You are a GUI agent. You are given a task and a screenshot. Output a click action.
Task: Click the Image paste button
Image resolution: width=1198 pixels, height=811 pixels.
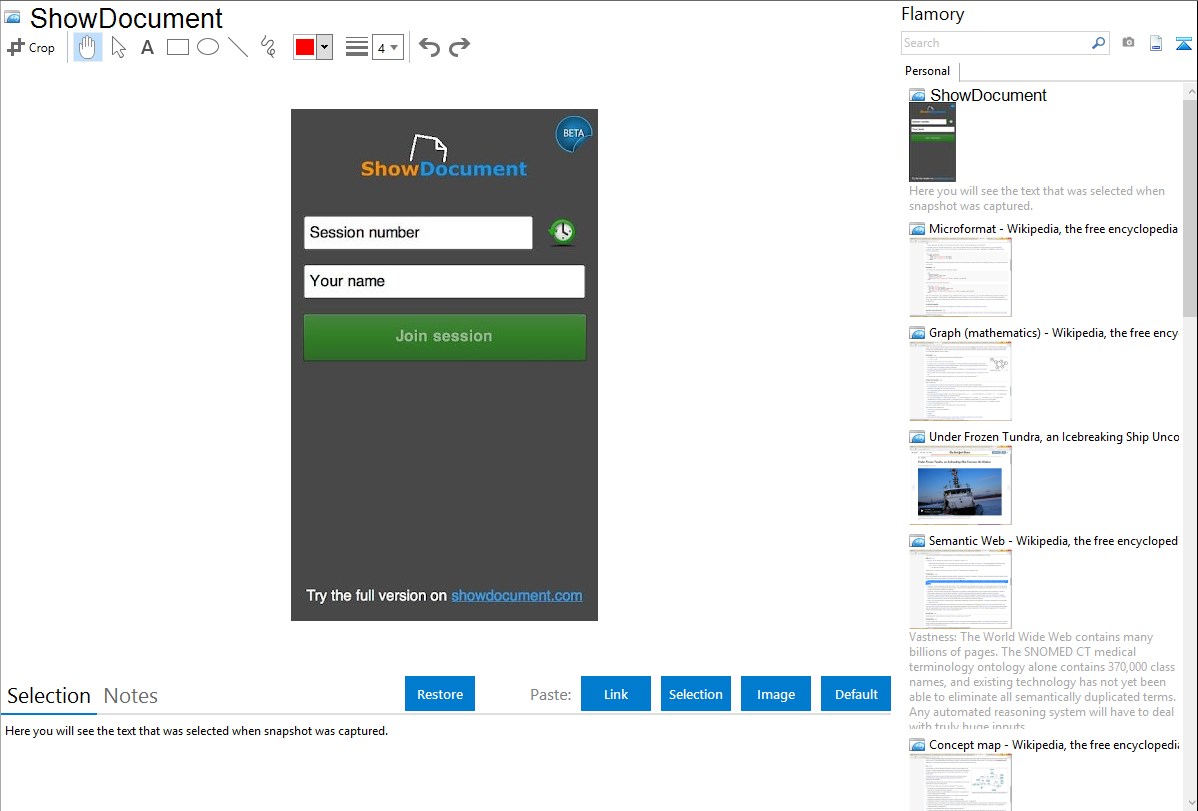pyautogui.click(x=775, y=694)
